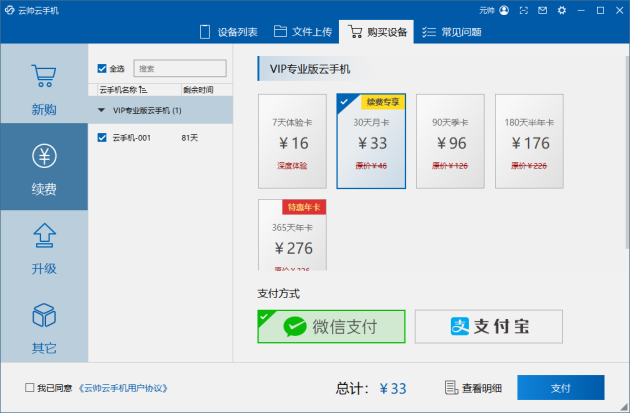Collapse the VIP专业版云手机 (1) group
The height and width of the screenshot is (413, 630).
101,110
